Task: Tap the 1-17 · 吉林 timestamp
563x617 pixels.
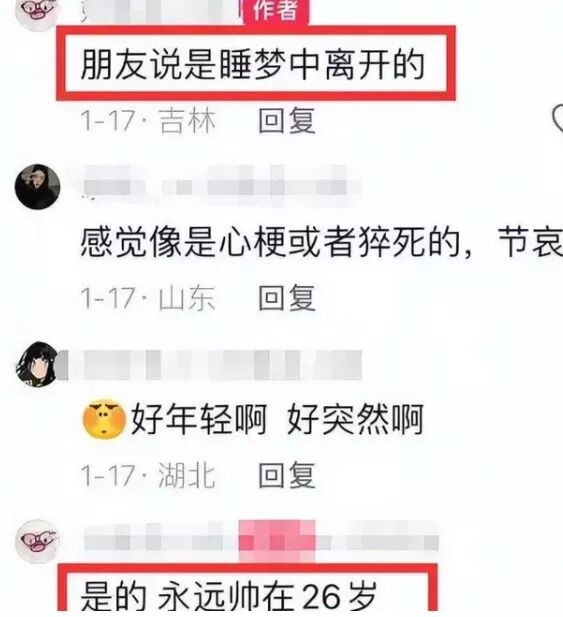Action: point(148,120)
